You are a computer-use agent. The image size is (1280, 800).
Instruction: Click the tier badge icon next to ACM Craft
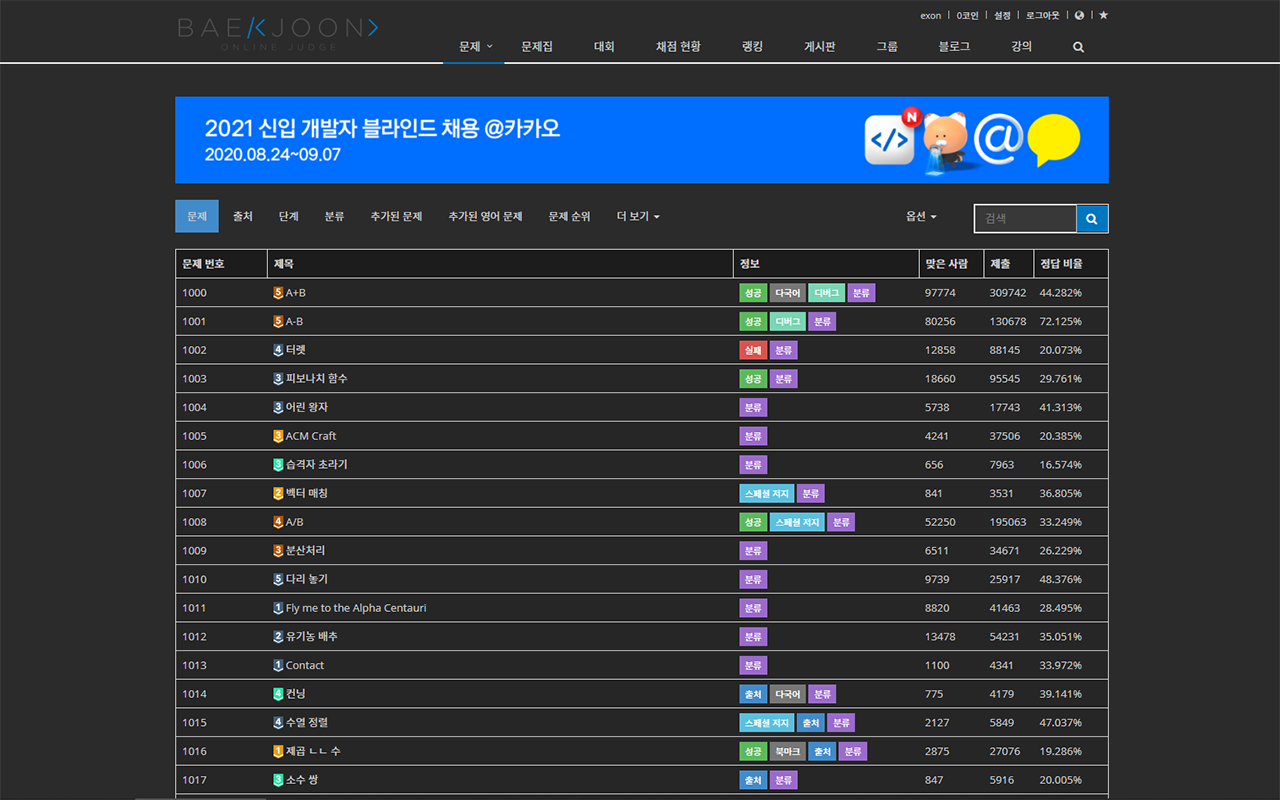[278, 436]
